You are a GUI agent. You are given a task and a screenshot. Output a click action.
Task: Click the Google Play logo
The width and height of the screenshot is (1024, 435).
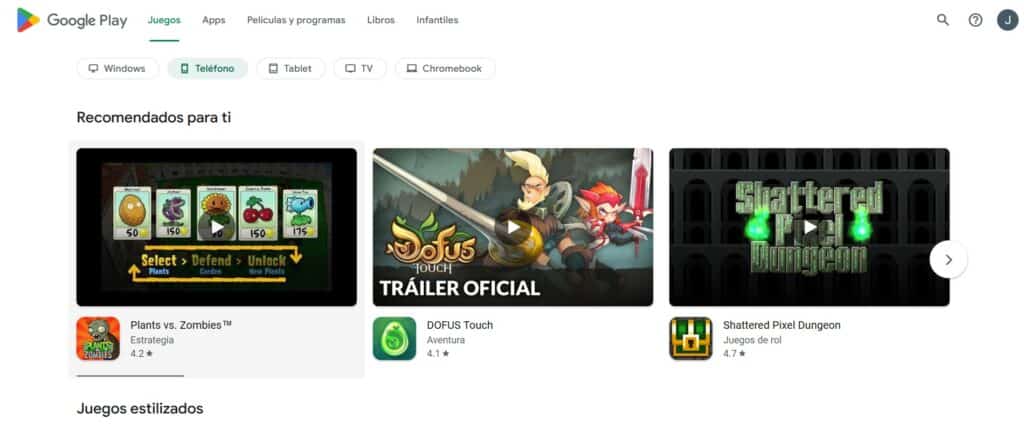pos(72,20)
